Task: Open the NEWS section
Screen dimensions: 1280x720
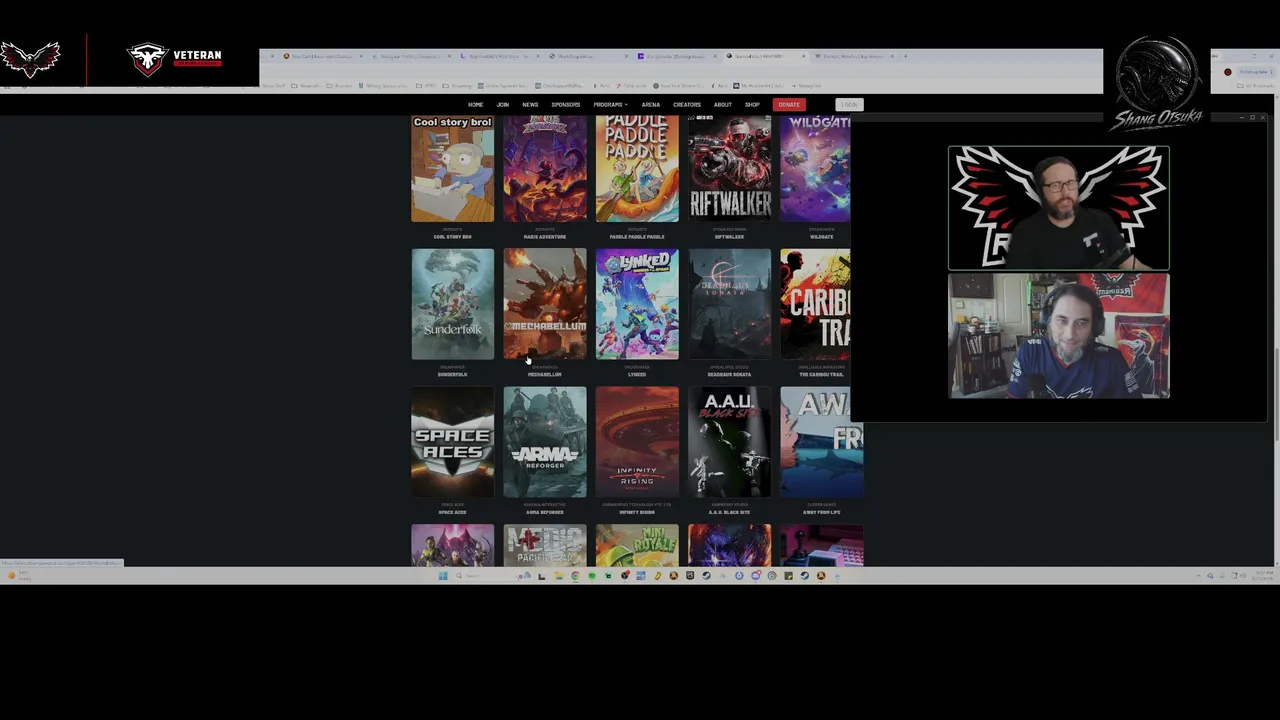Action: pos(530,105)
